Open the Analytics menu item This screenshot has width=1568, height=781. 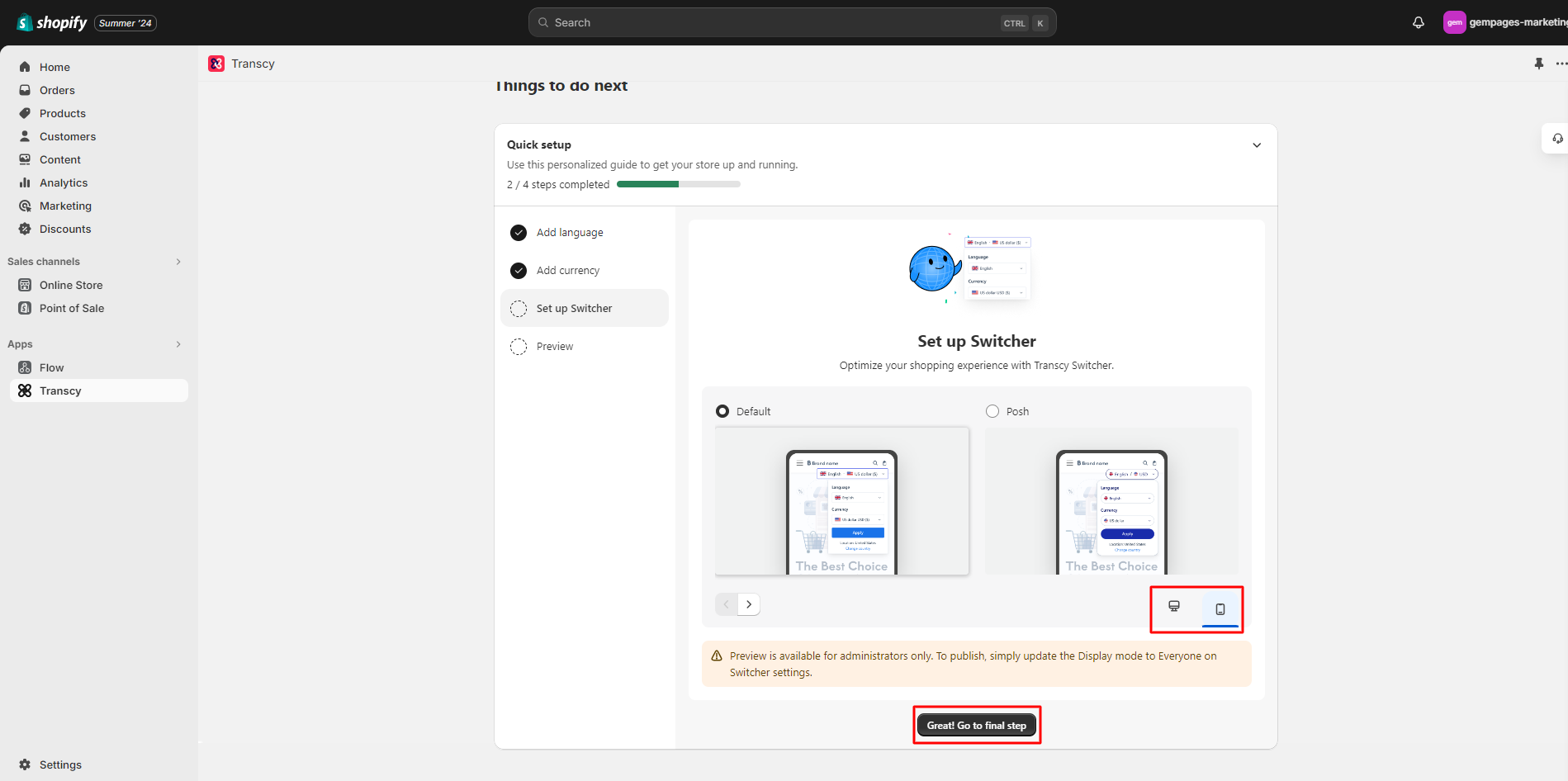pos(64,182)
